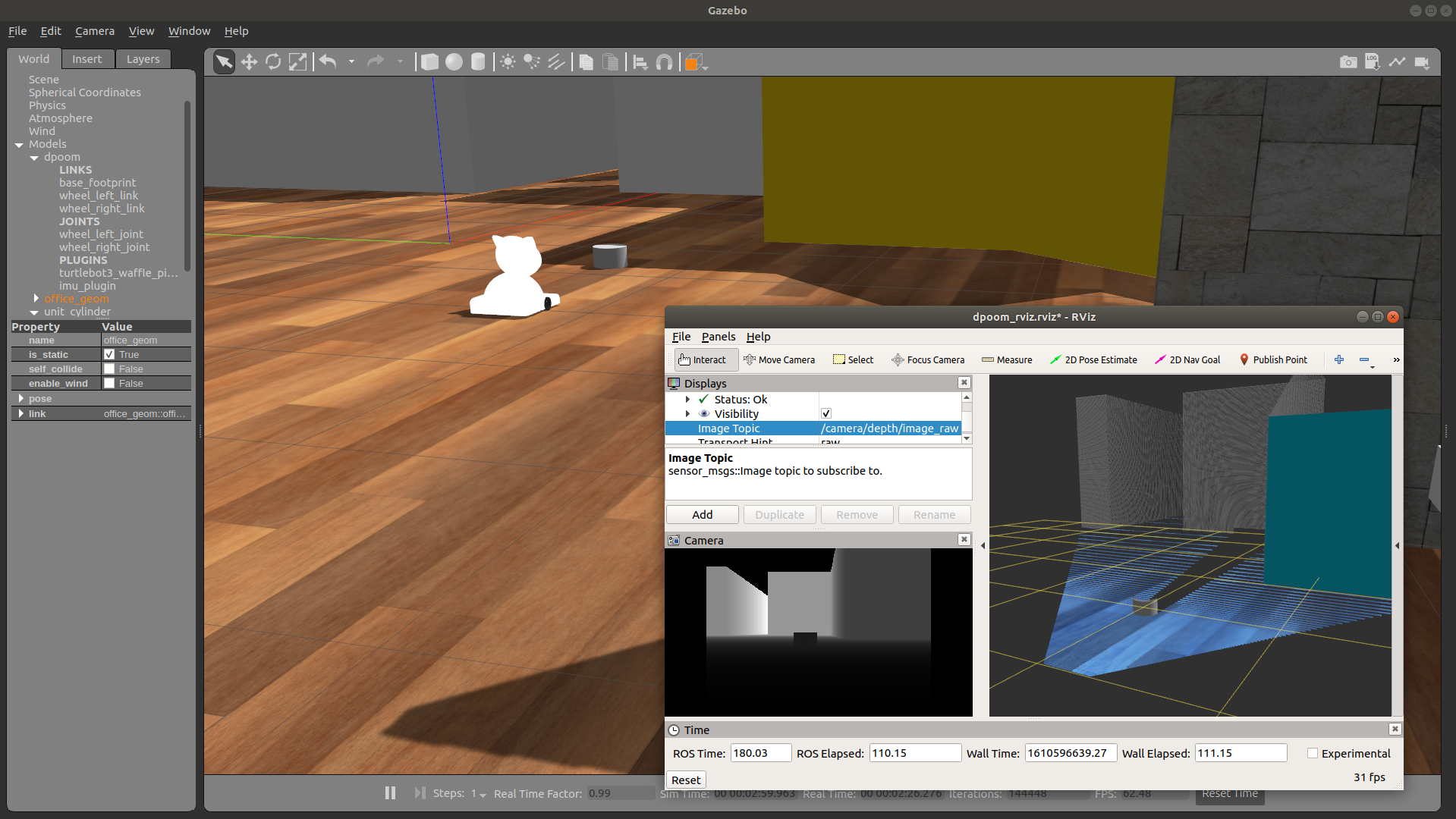The height and width of the screenshot is (819, 1456).
Task: Toggle the is_static checkbox
Action: (x=109, y=355)
